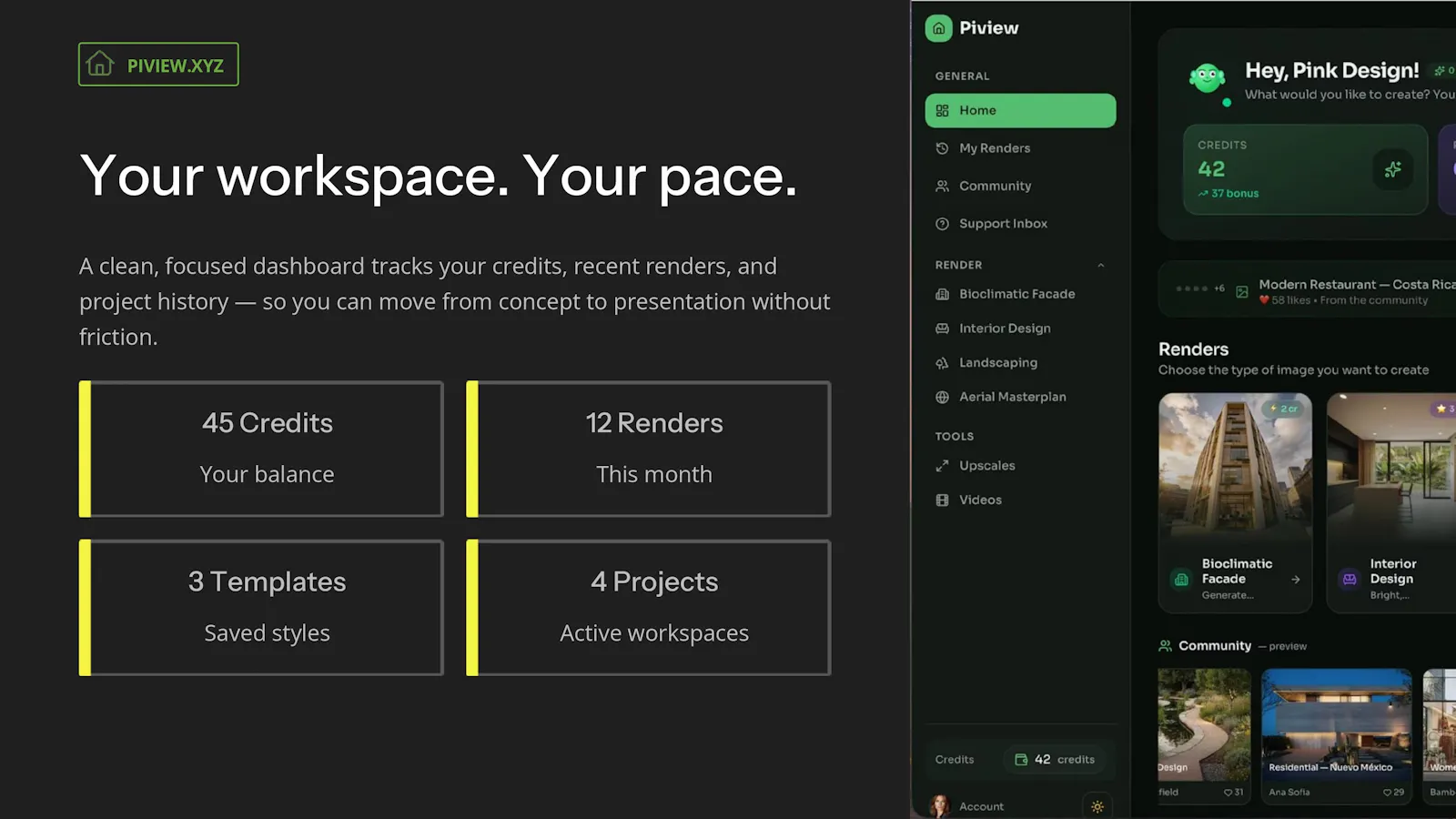The width and height of the screenshot is (1456, 819).
Task: Click the image icon beside Modern Restaurant
Action: (1242, 291)
